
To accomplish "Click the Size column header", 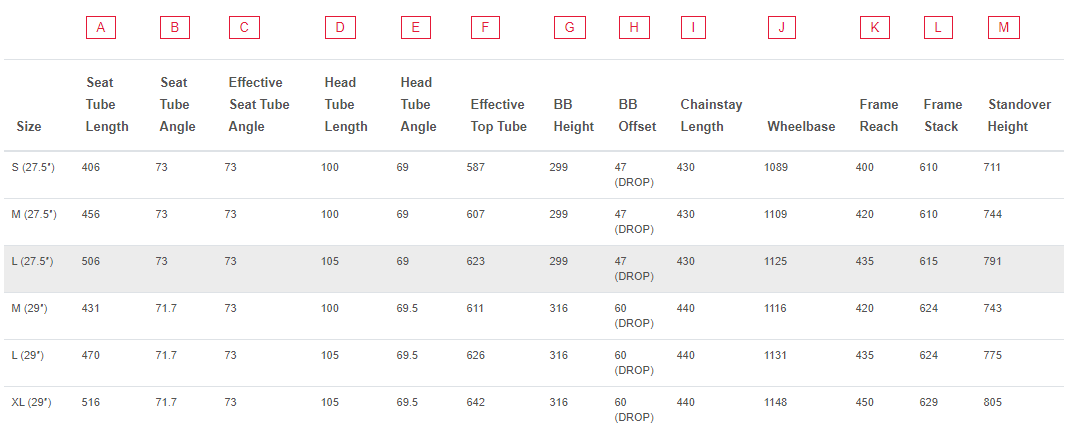I will 29,126.
